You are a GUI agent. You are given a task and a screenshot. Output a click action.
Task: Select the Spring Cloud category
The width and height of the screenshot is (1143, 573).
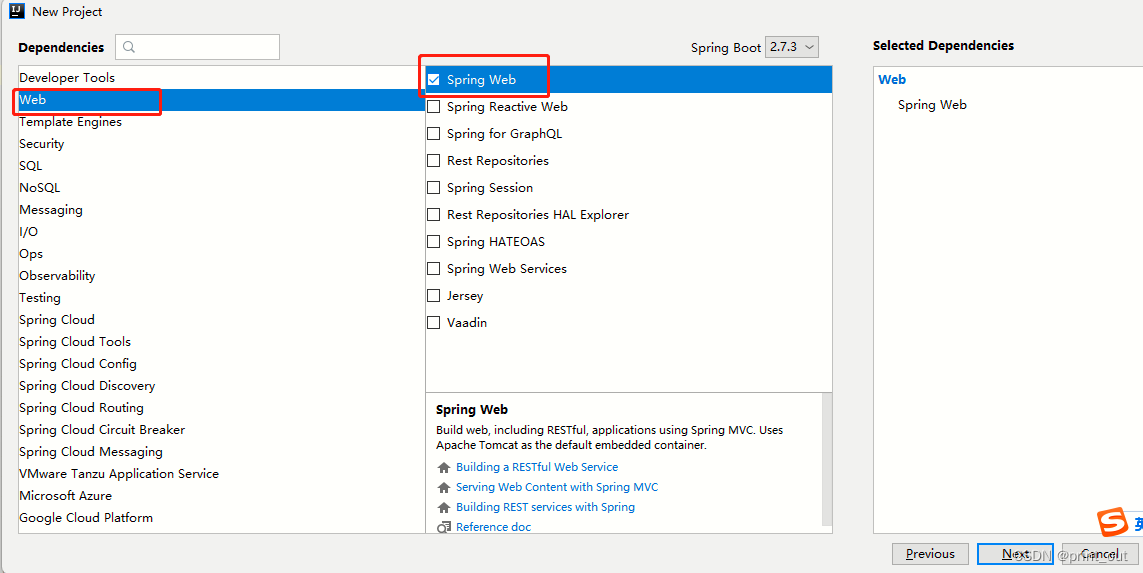(222, 319)
